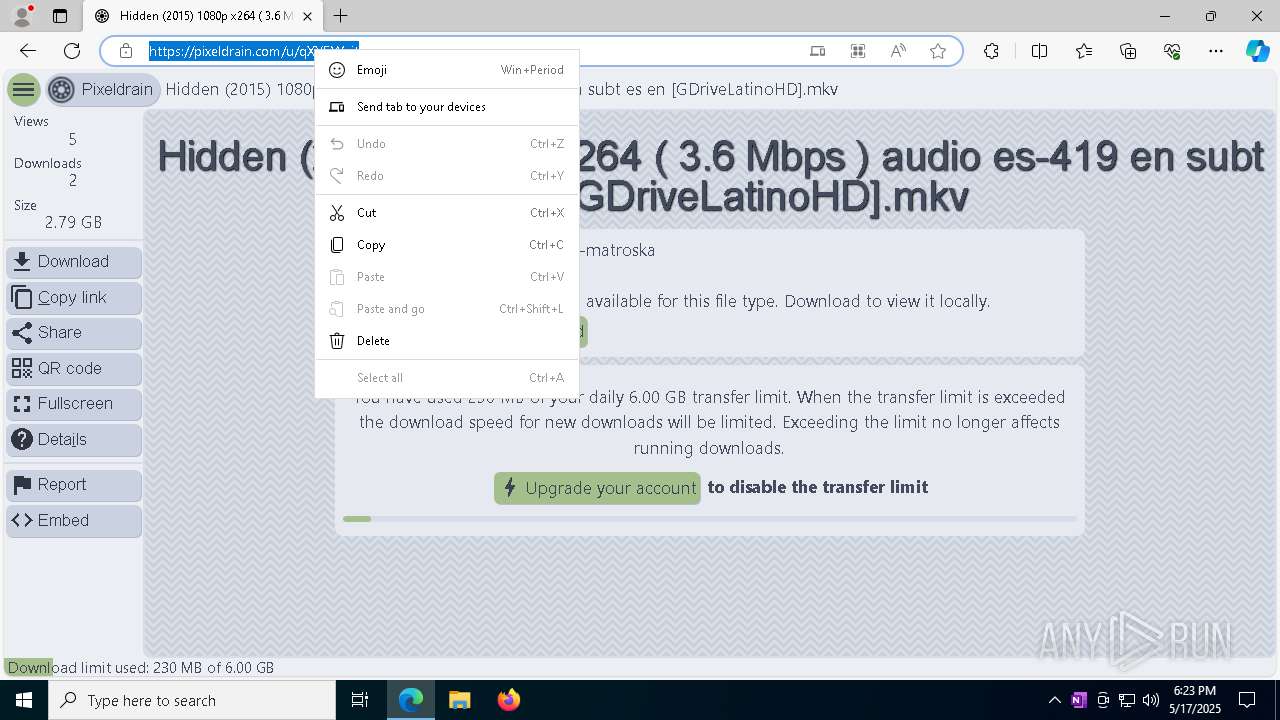Click Redo in the context menu
The width and height of the screenshot is (1280, 720).
[447, 176]
